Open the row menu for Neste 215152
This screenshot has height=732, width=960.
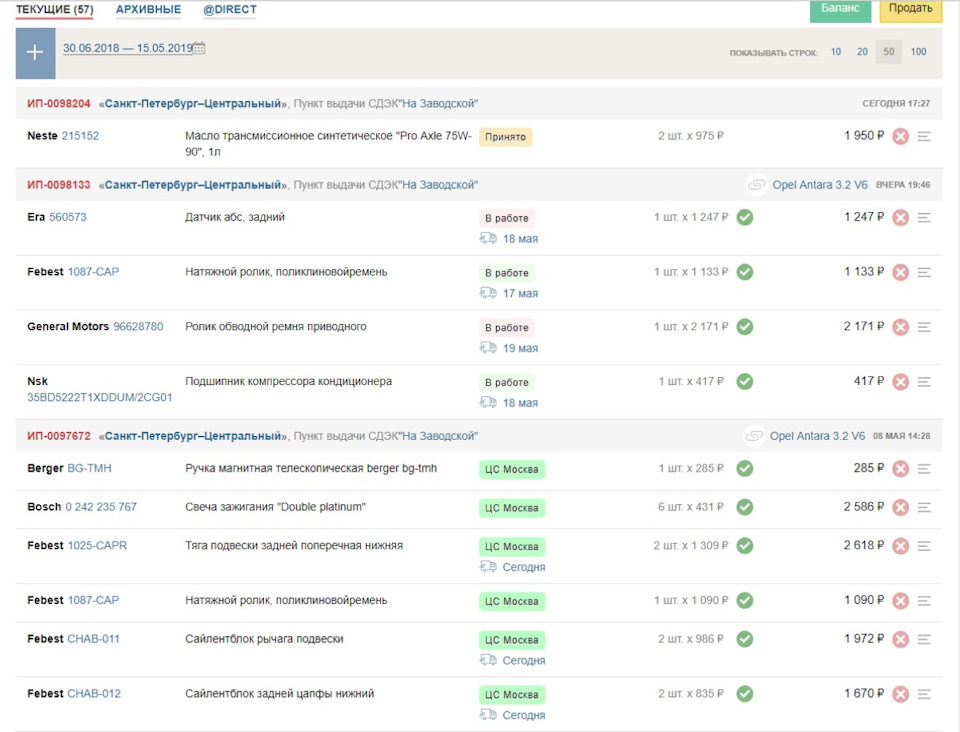click(924, 136)
